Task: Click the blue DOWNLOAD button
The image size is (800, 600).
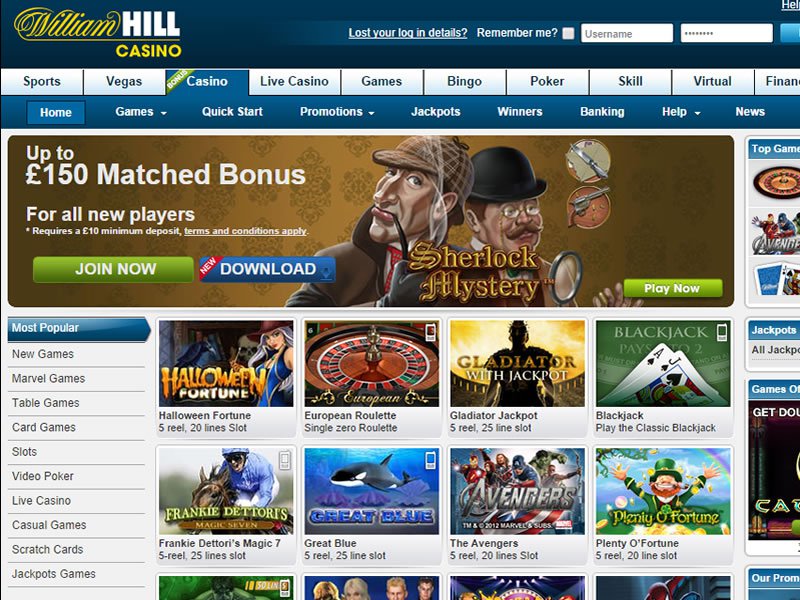Action: click(x=267, y=269)
